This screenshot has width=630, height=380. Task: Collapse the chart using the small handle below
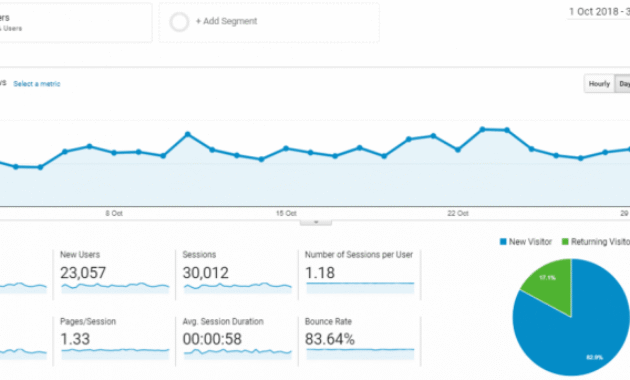pos(316,222)
